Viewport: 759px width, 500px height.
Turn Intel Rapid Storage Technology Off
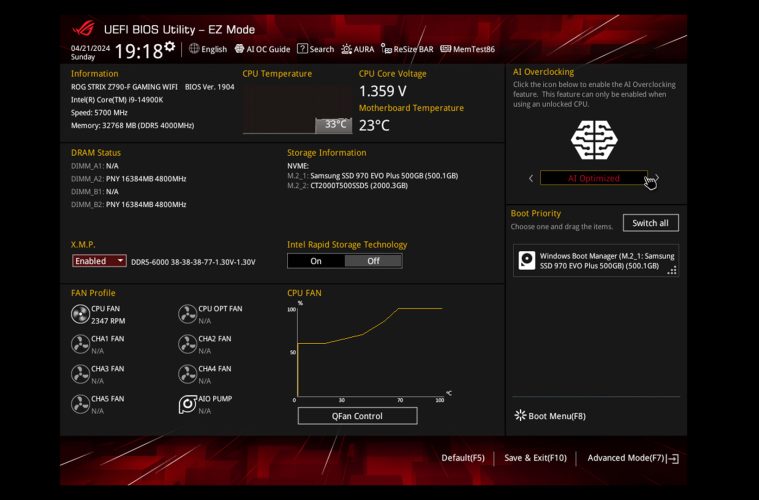tap(373, 261)
